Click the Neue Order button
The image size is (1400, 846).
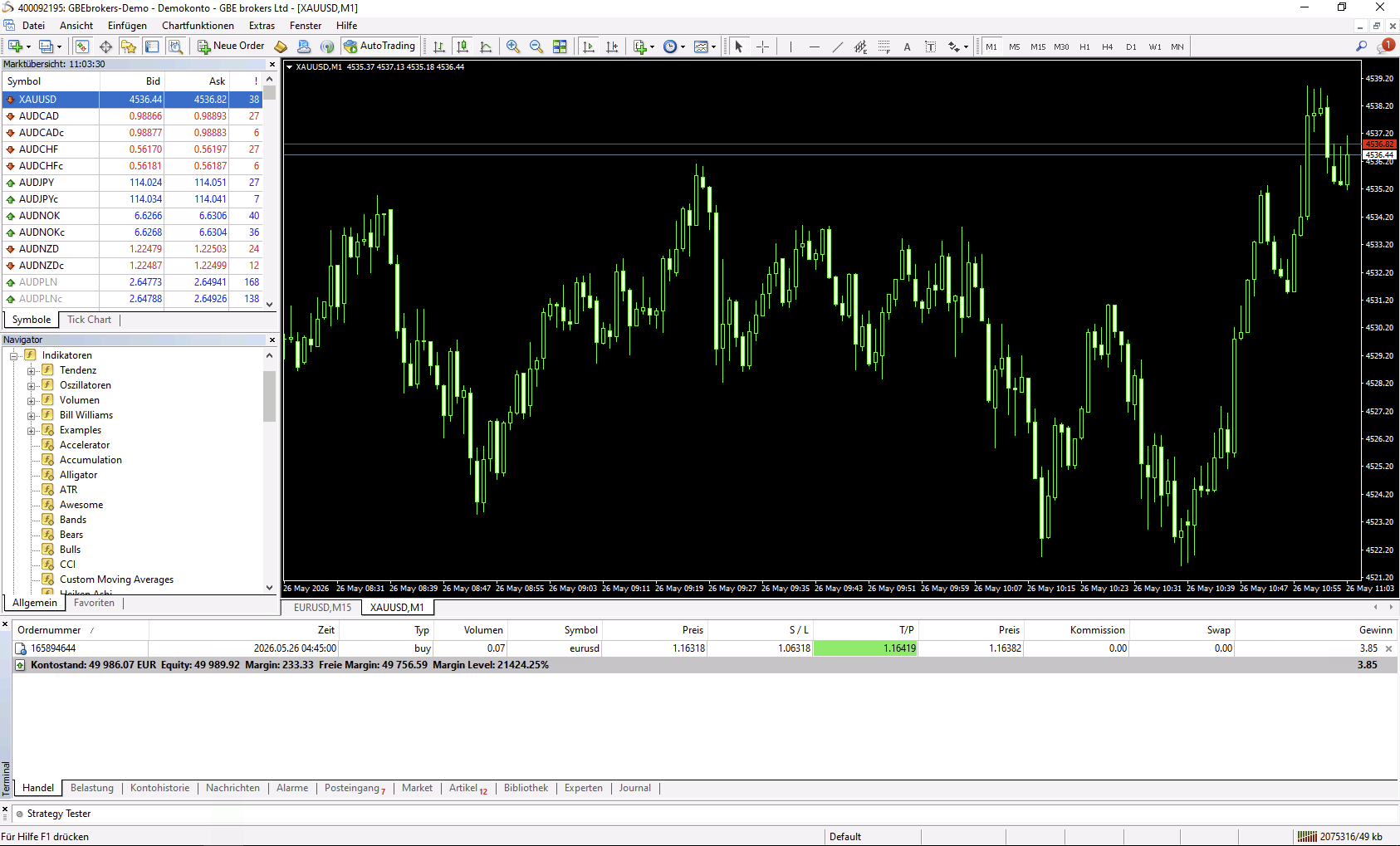click(x=231, y=46)
